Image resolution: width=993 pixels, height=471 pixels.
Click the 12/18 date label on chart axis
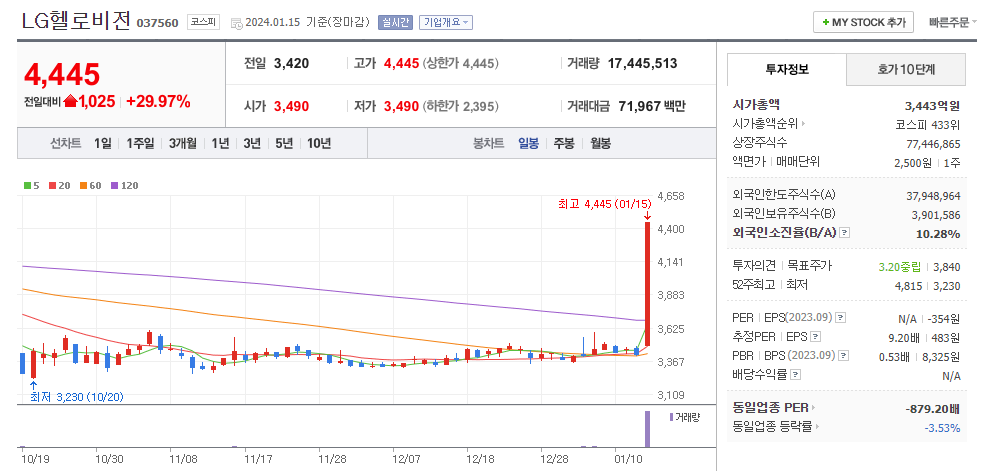point(479,457)
